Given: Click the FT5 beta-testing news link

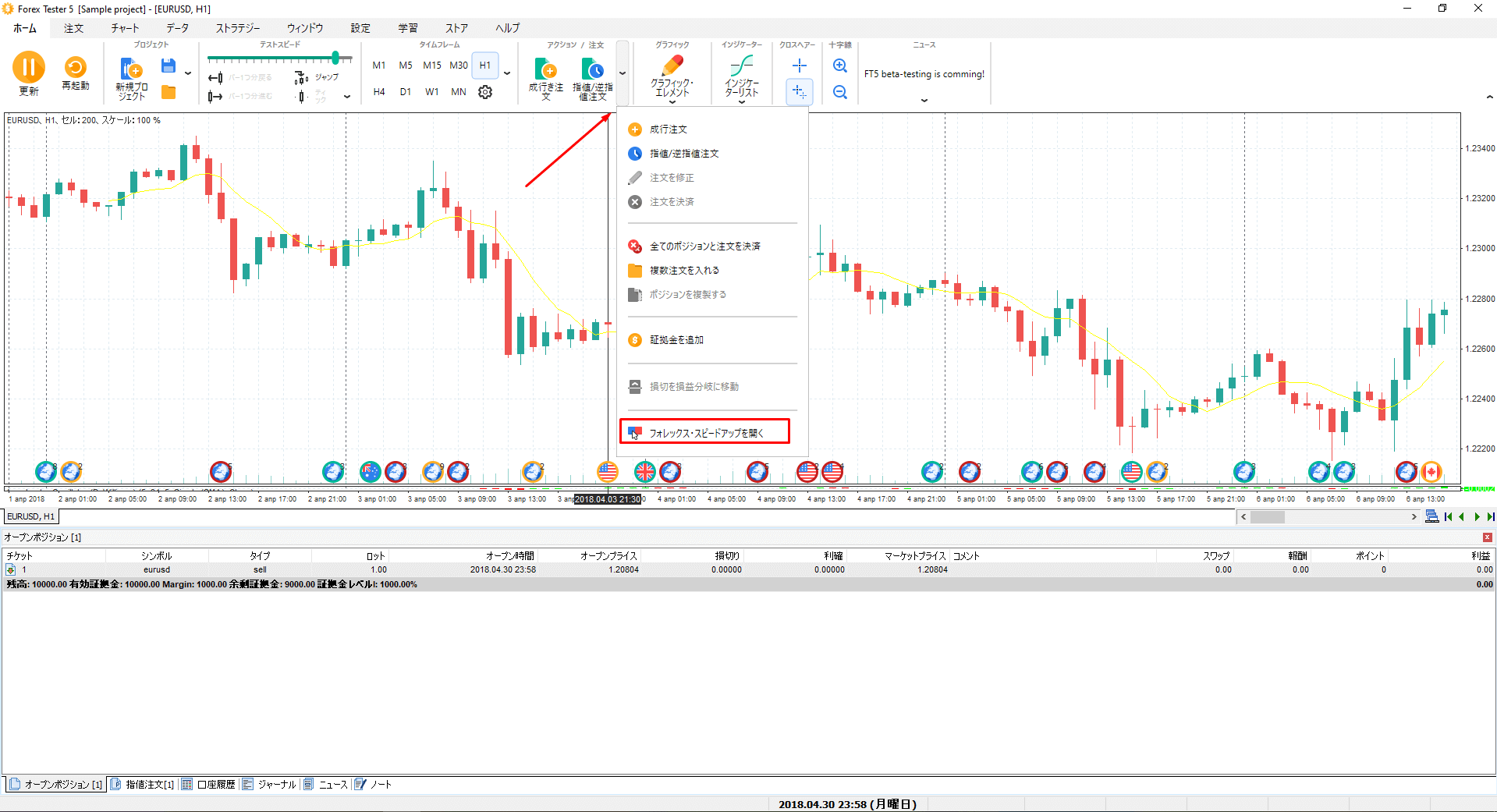Looking at the screenshot, I should [924, 74].
